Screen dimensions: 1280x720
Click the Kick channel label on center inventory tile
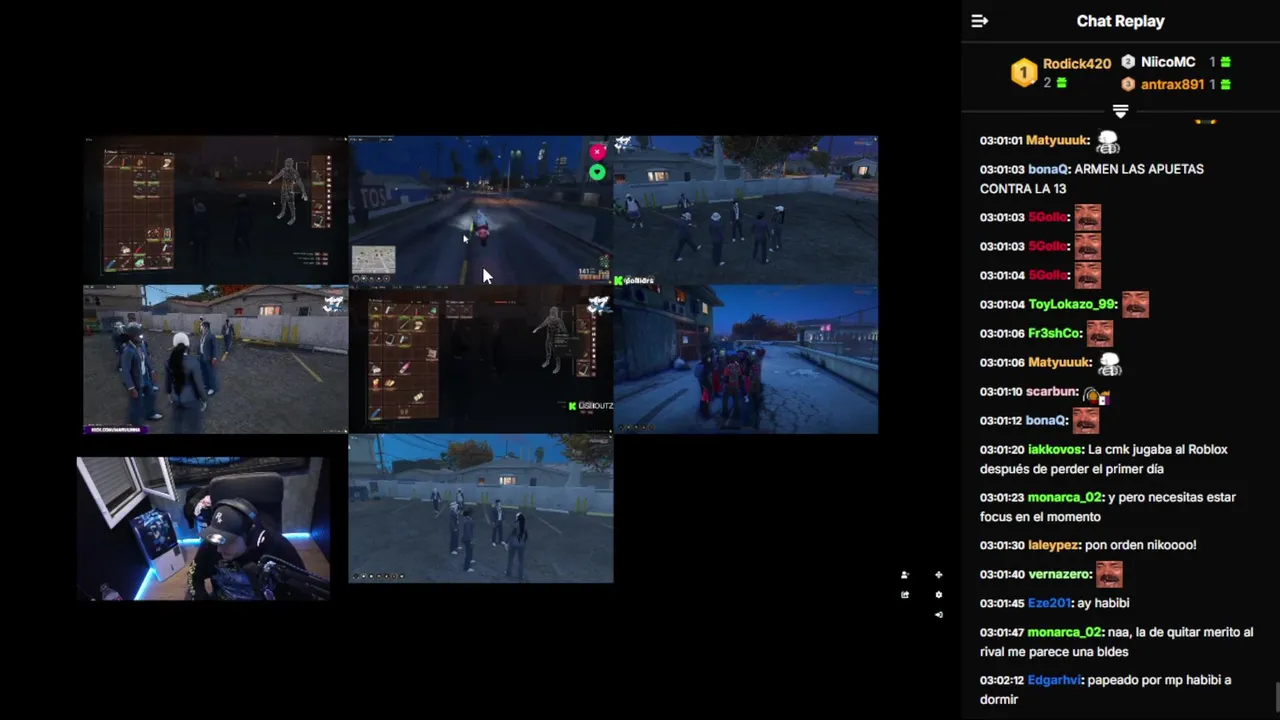(590, 405)
